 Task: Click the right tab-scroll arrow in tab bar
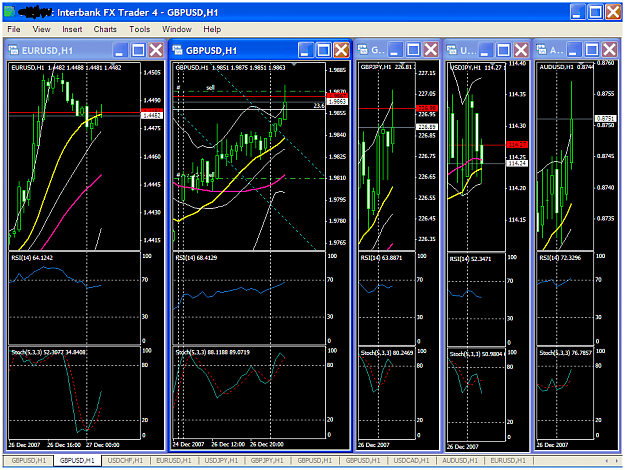click(x=617, y=461)
